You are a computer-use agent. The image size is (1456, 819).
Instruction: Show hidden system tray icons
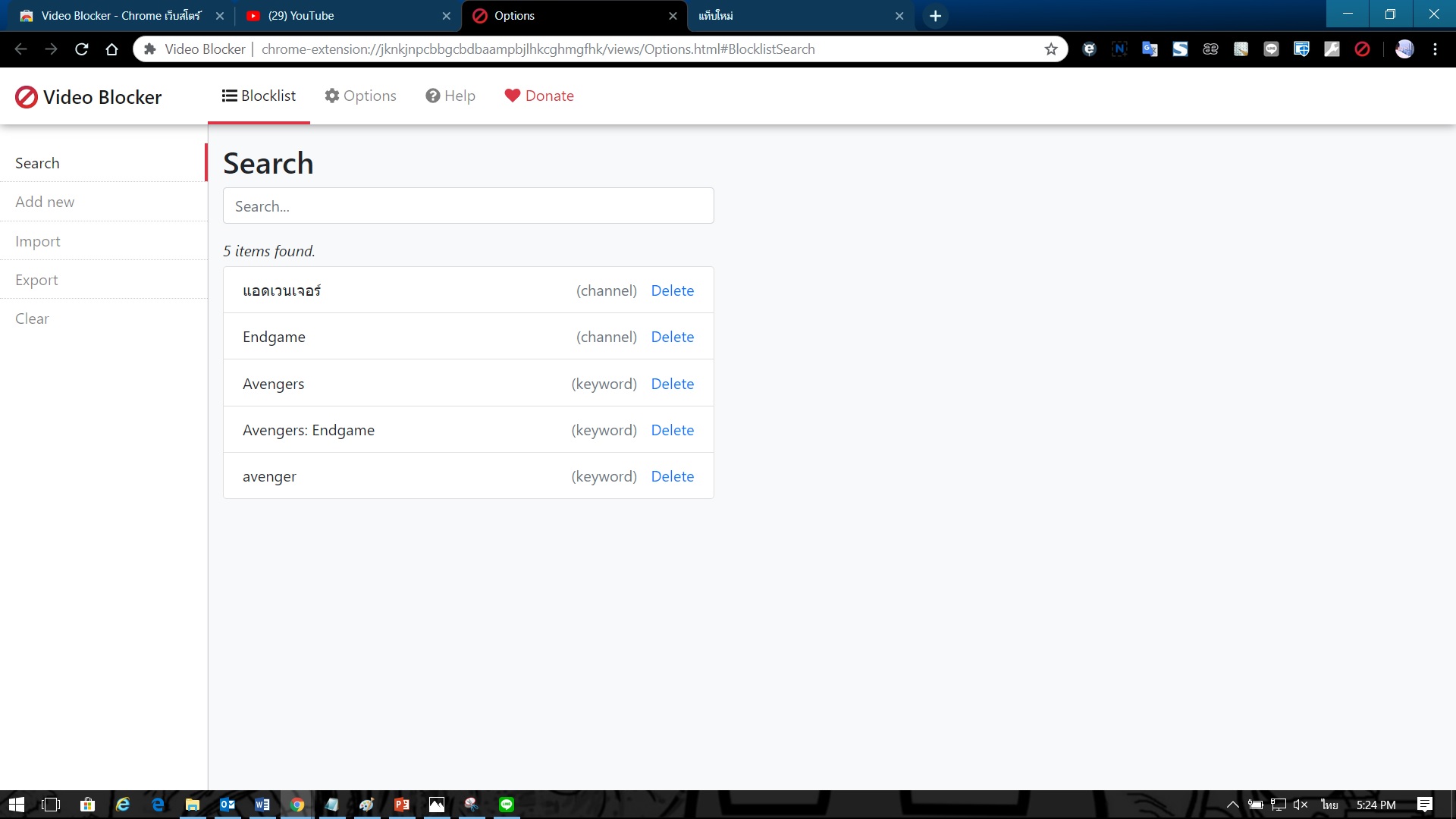coord(1232,805)
